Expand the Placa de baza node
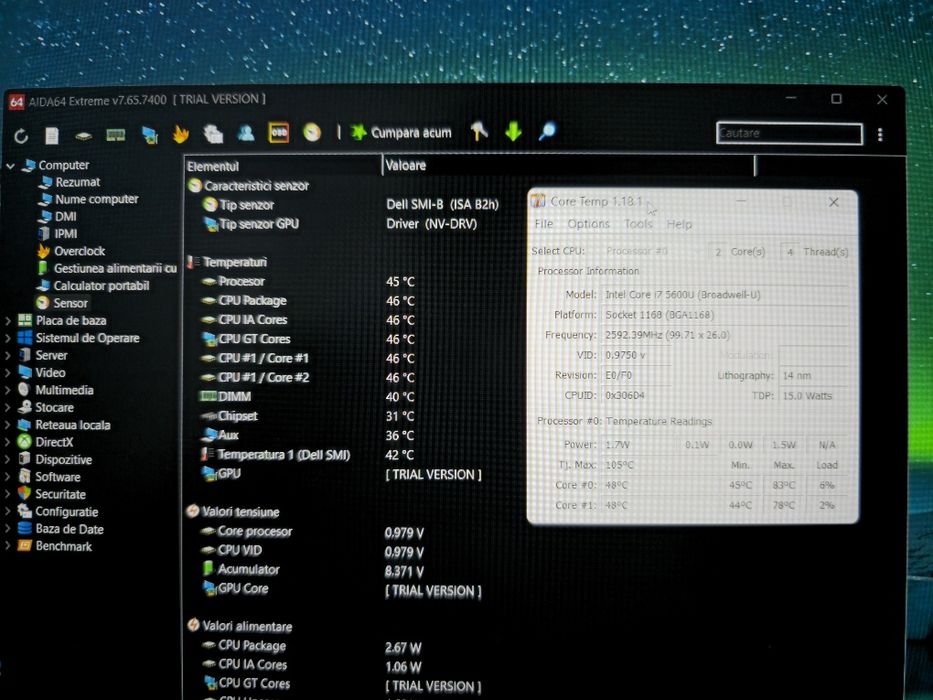The width and height of the screenshot is (933, 700). [x=8, y=321]
